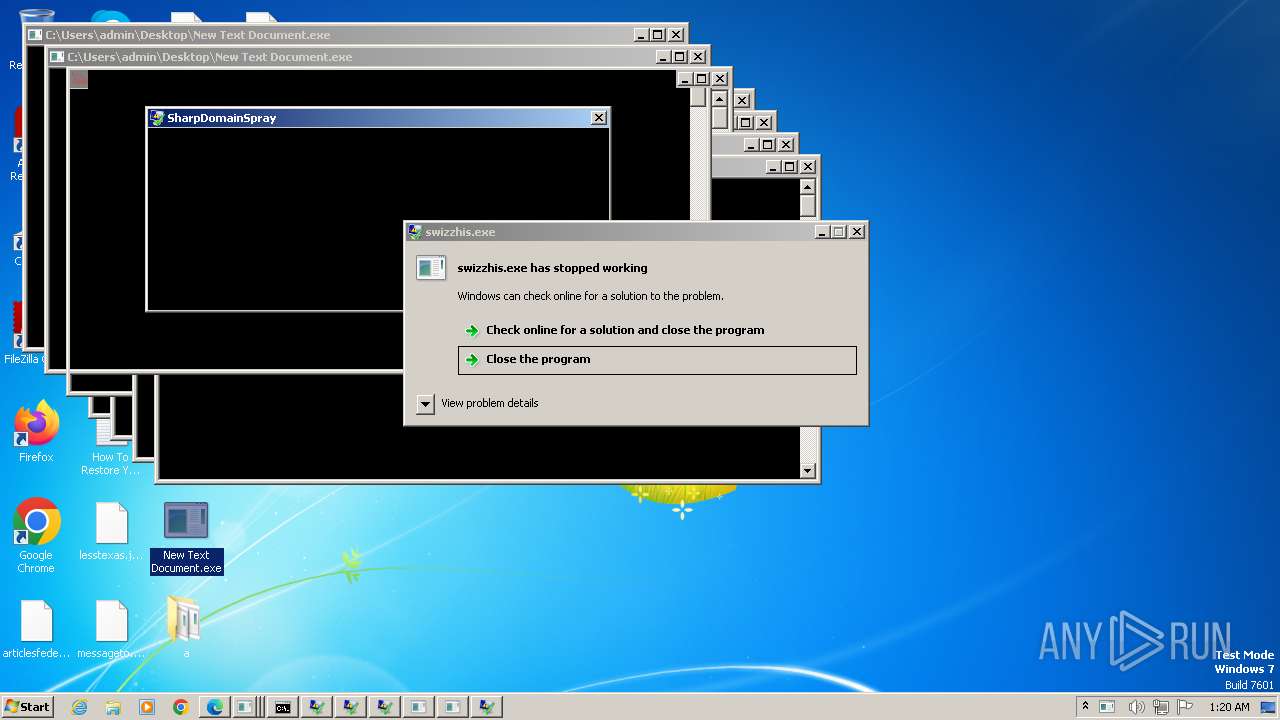Select the articlesfede file on the desktop
The width and height of the screenshot is (1280, 720).
[36, 629]
